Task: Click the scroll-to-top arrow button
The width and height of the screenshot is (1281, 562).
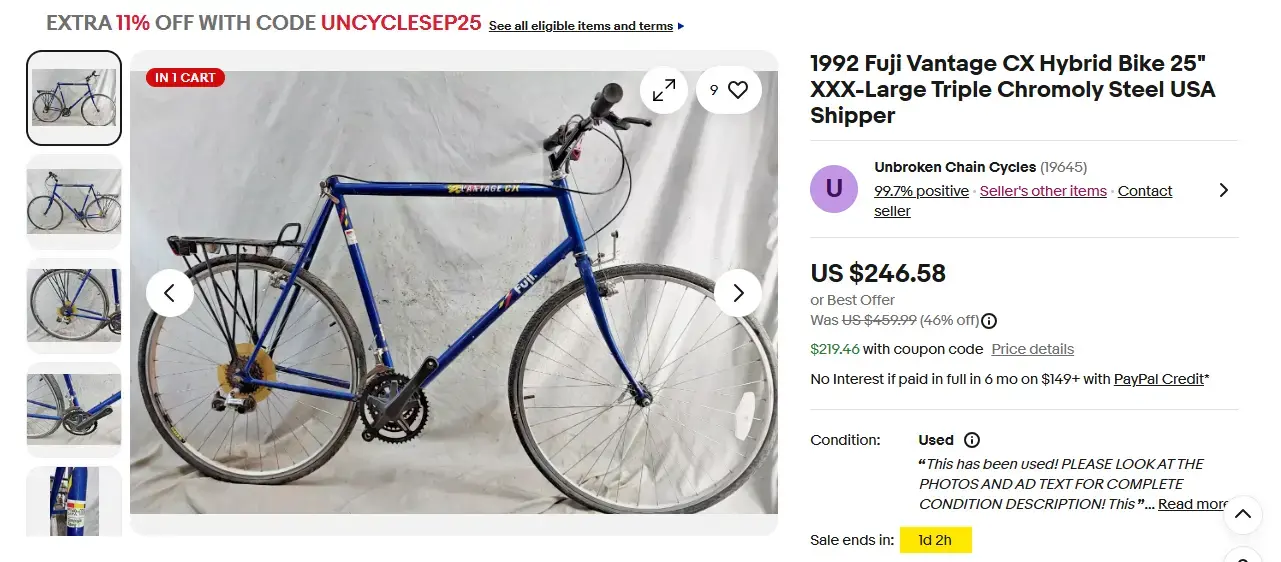Action: pyautogui.click(x=1242, y=515)
